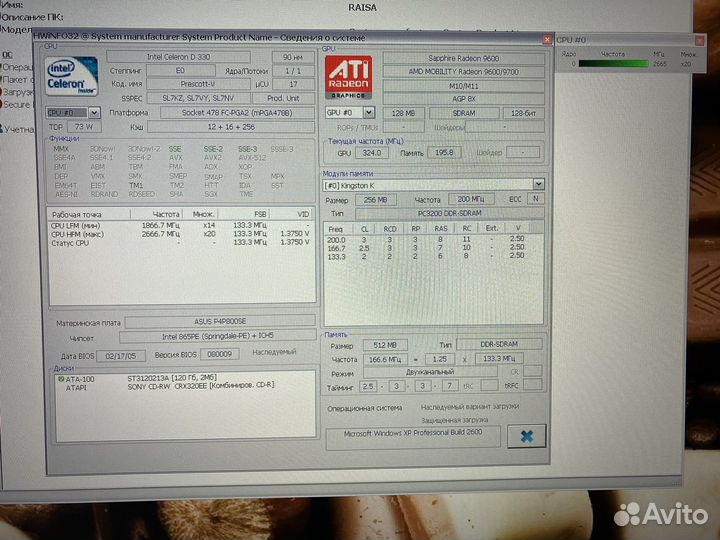Click the 128-бит bus width field

[x=523, y=112]
